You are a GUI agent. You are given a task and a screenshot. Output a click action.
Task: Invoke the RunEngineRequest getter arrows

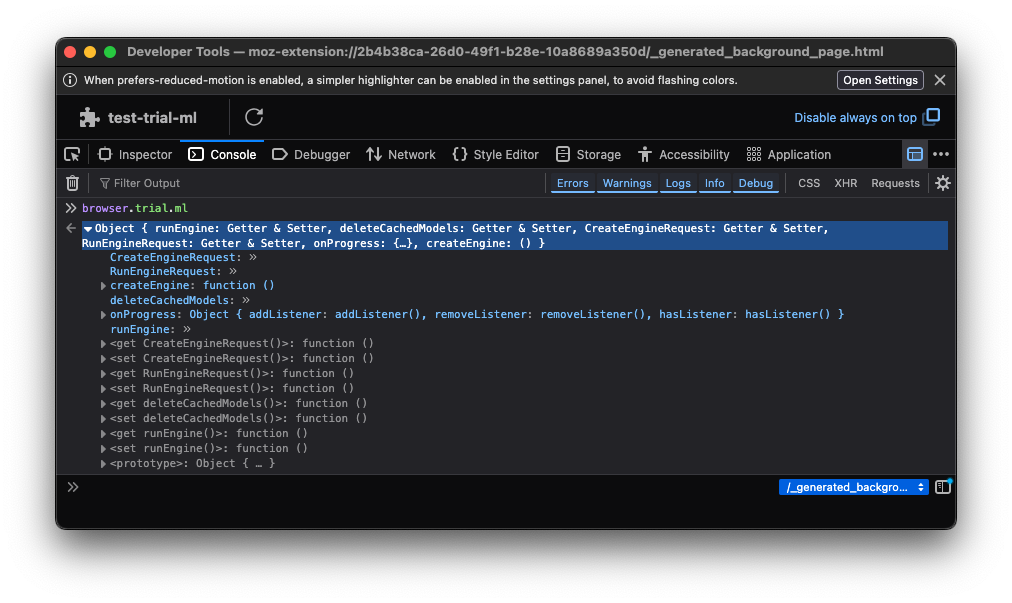pyautogui.click(x=232, y=271)
